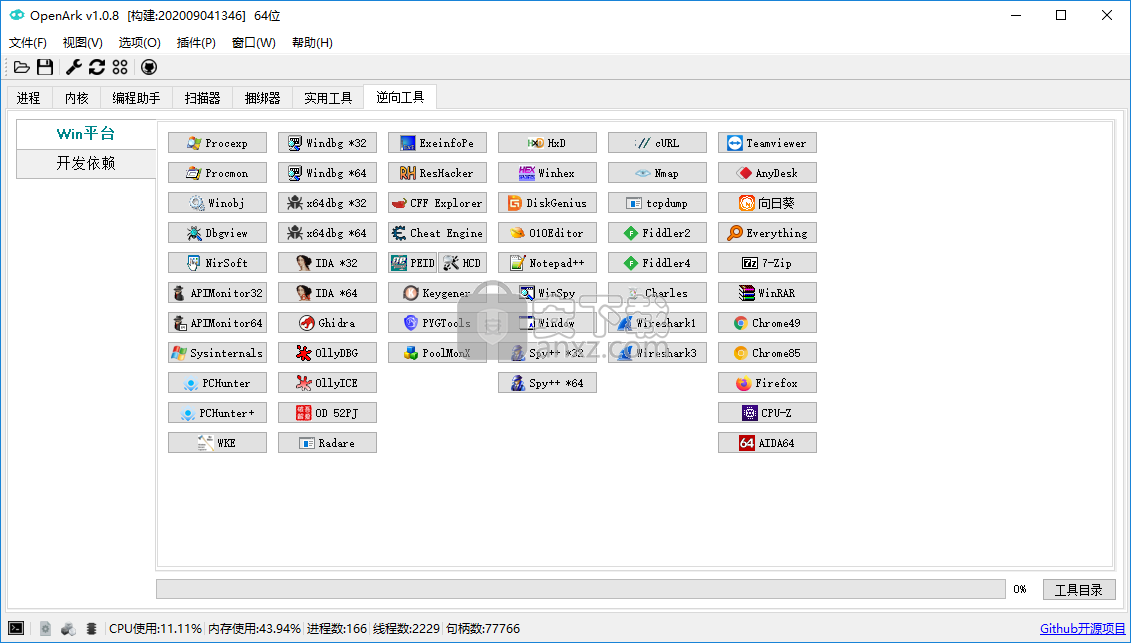Click the gear document status bar icon
The image size is (1131, 643).
(x=45, y=629)
